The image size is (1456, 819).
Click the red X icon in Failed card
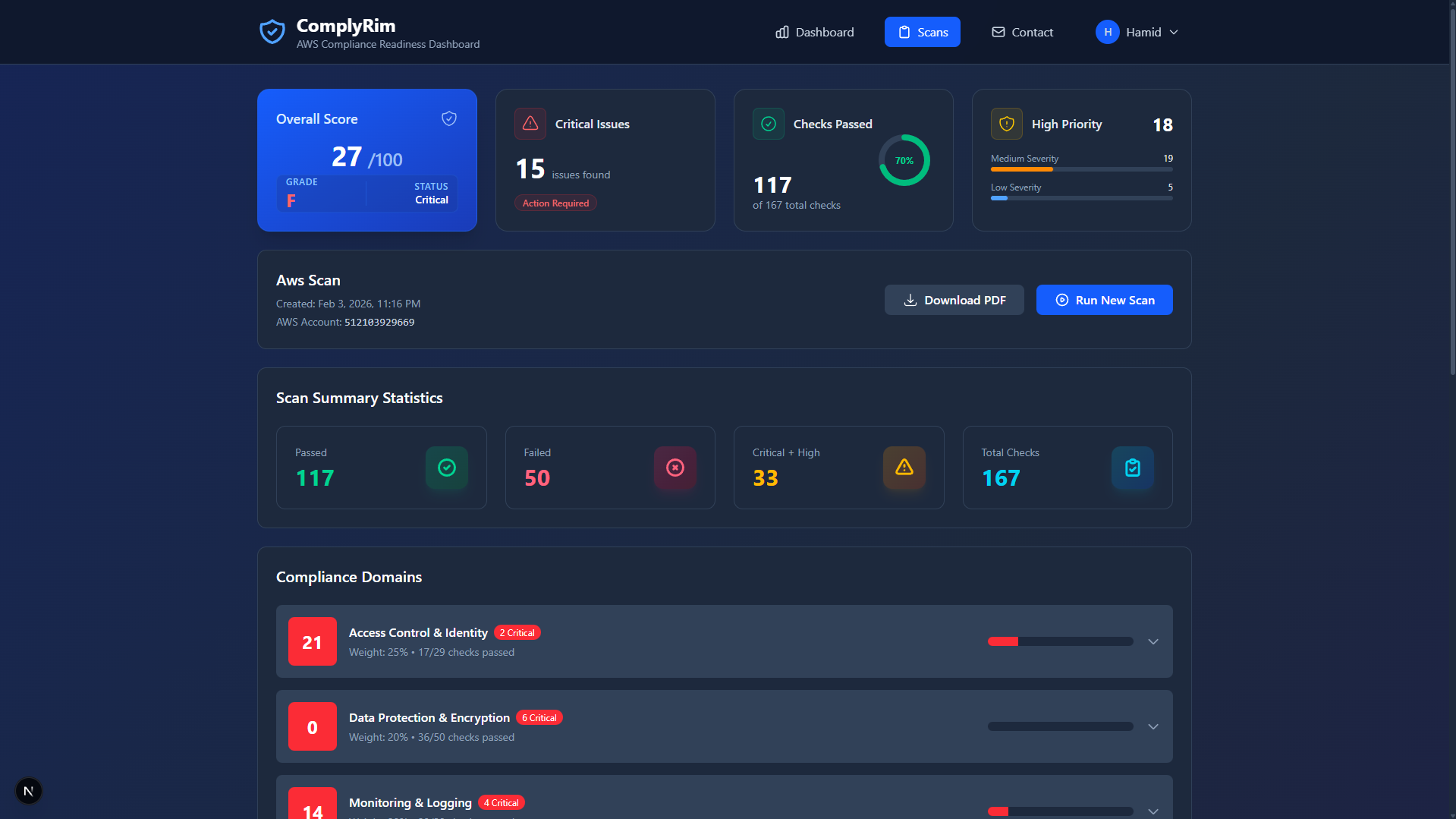pyautogui.click(x=675, y=468)
